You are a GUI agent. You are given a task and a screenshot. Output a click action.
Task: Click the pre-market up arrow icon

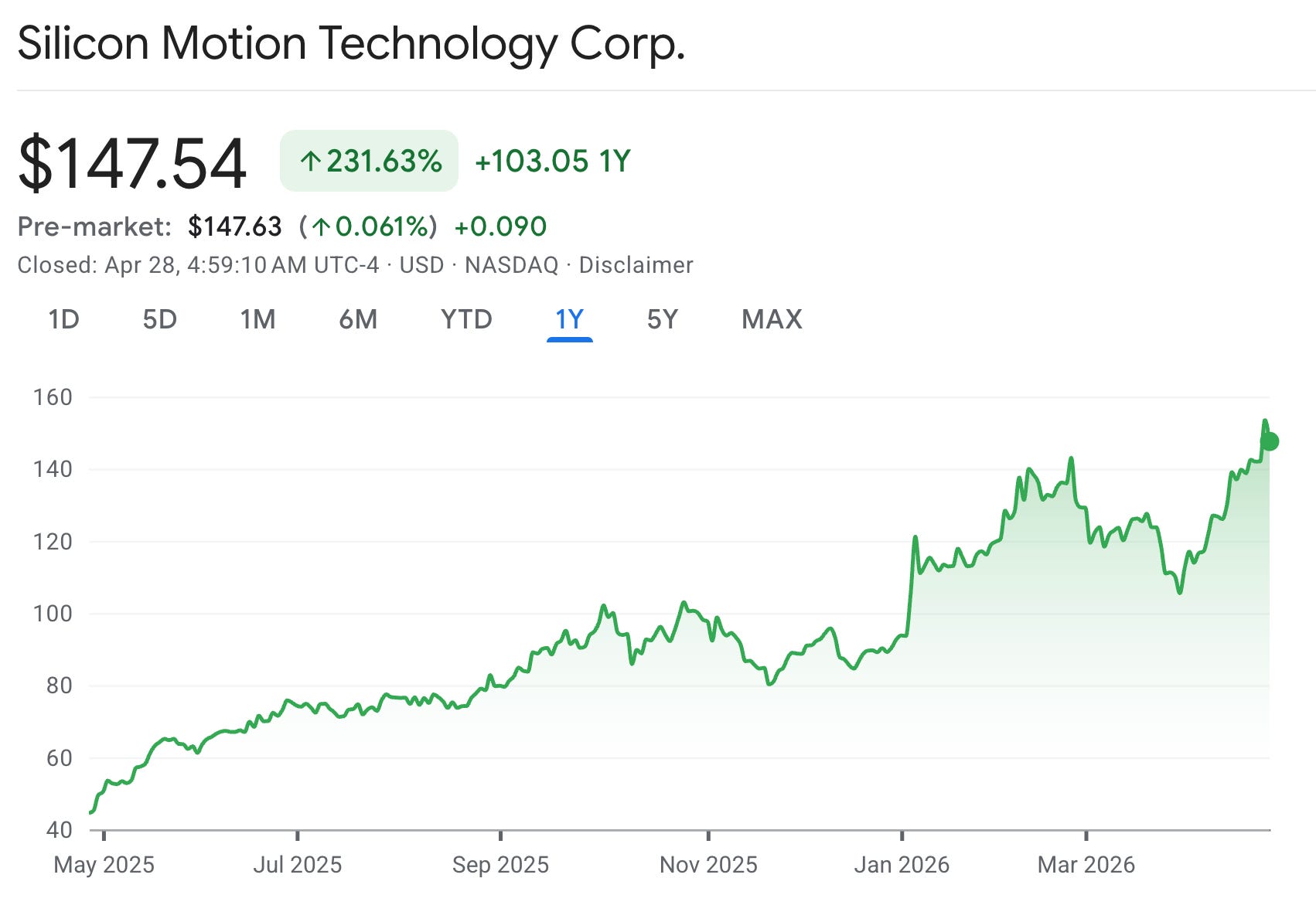(322, 226)
